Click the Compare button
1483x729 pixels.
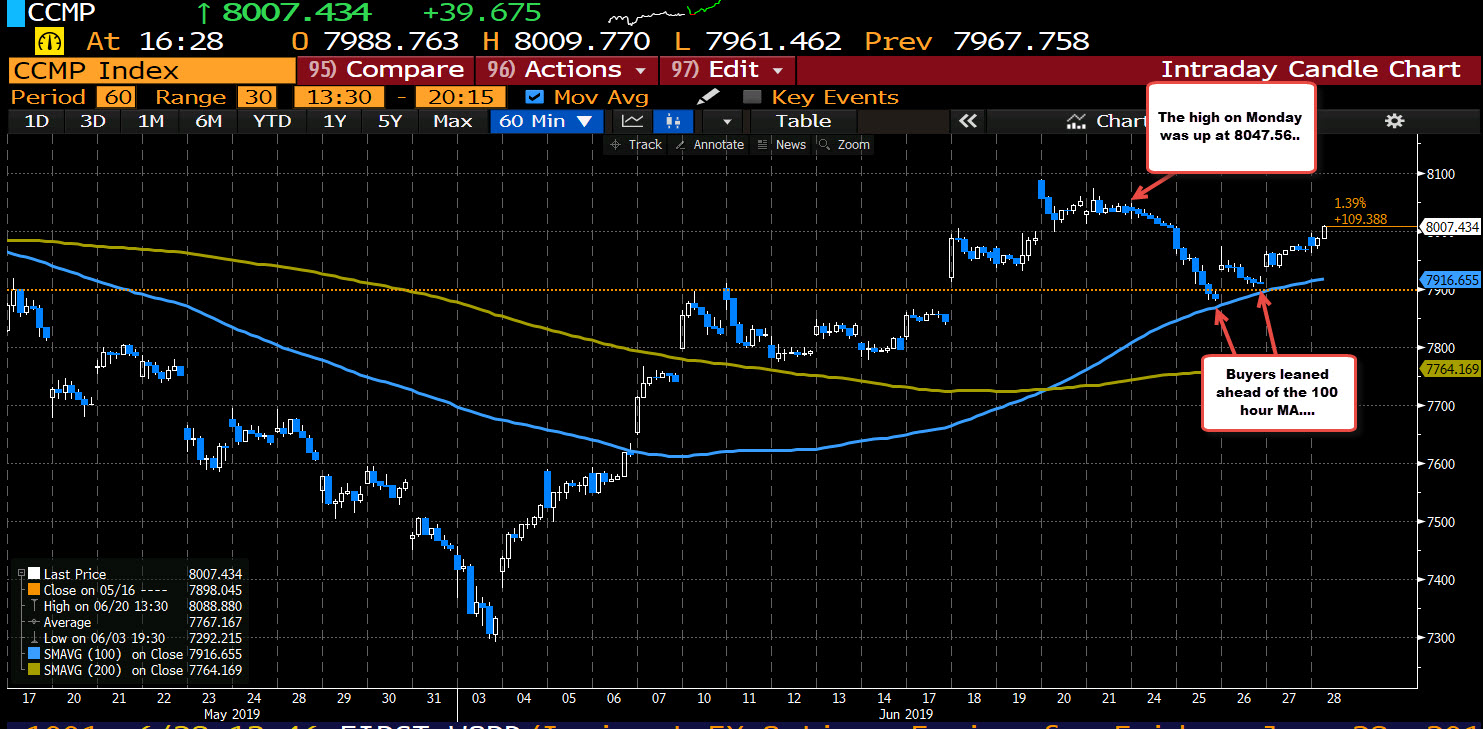coord(385,70)
